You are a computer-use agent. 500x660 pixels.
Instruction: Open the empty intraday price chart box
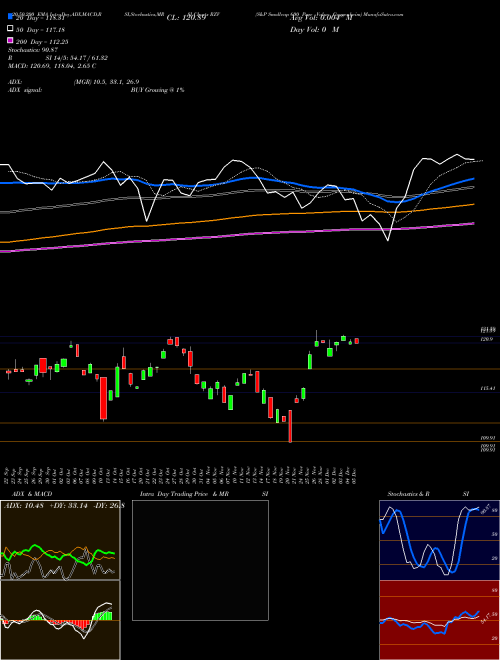(x=200, y=560)
